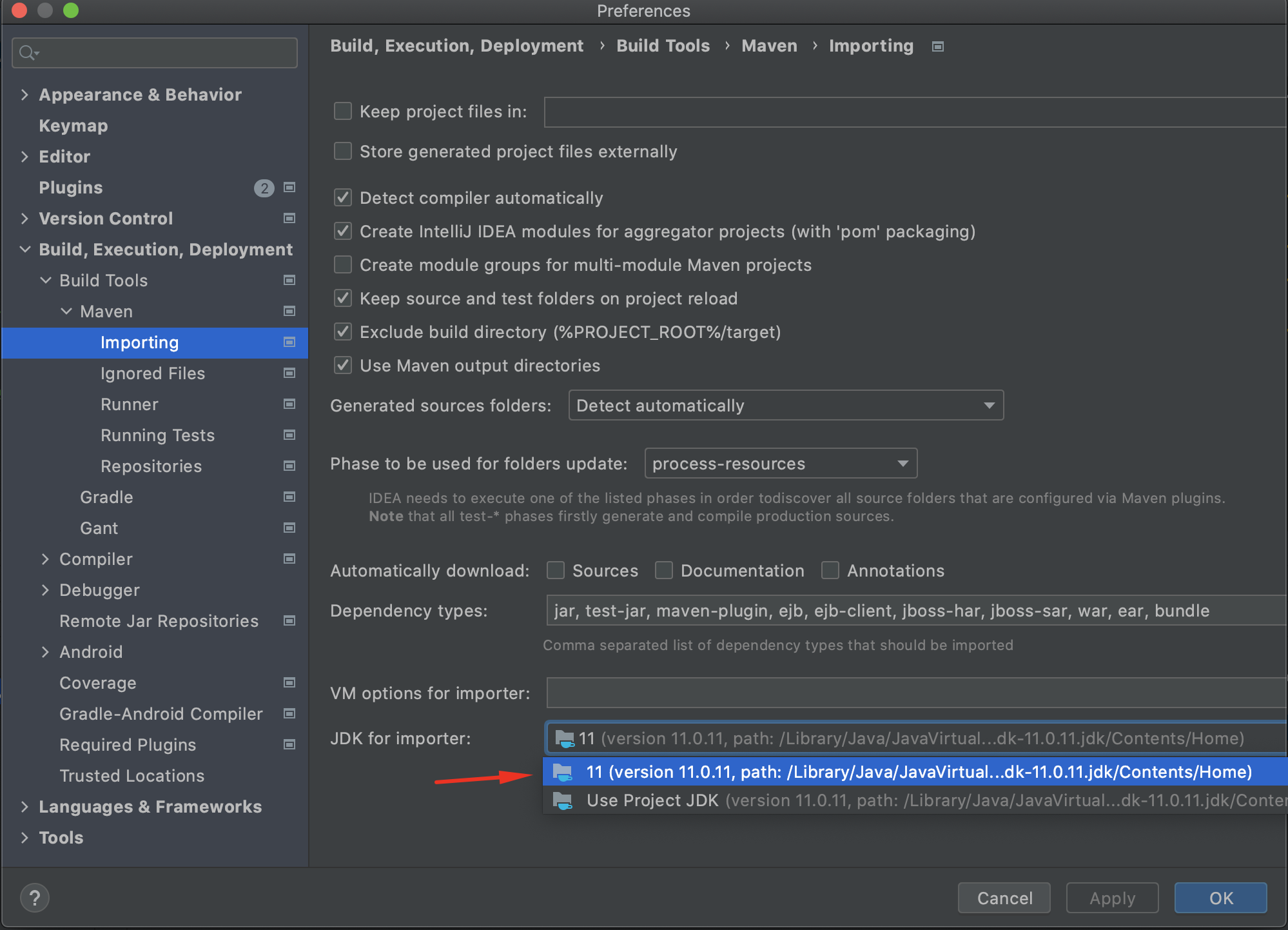The image size is (1288, 930).
Task: Click project settings icon in breadcrumb header
Action: tap(938, 46)
